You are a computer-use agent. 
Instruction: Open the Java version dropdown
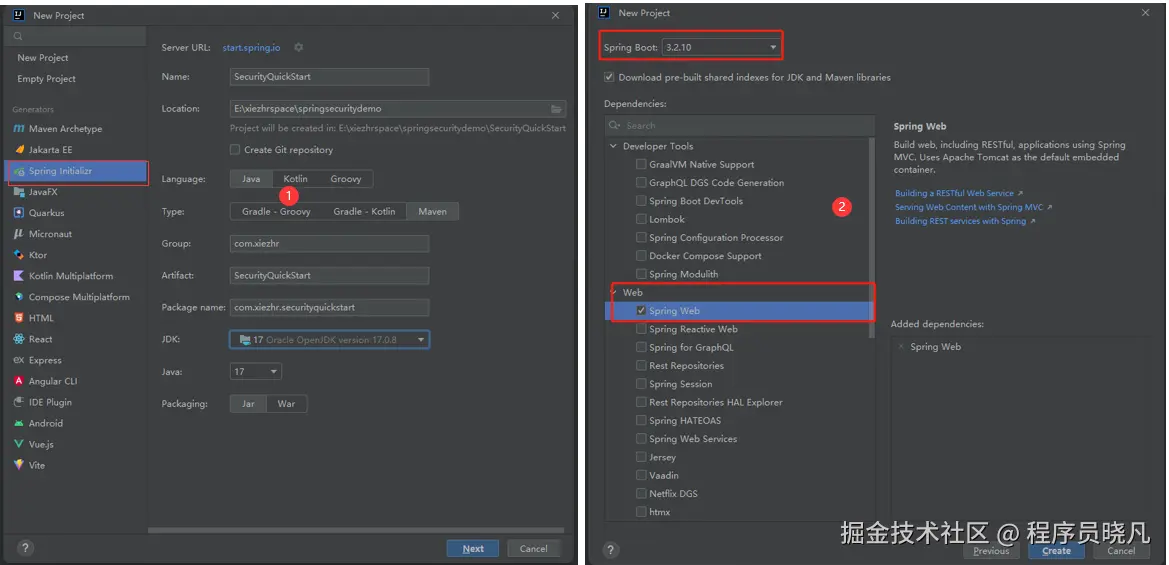[255, 371]
